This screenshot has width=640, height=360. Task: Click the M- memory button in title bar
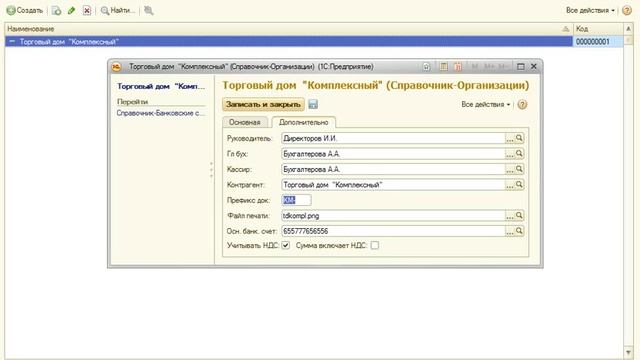point(502,67)
